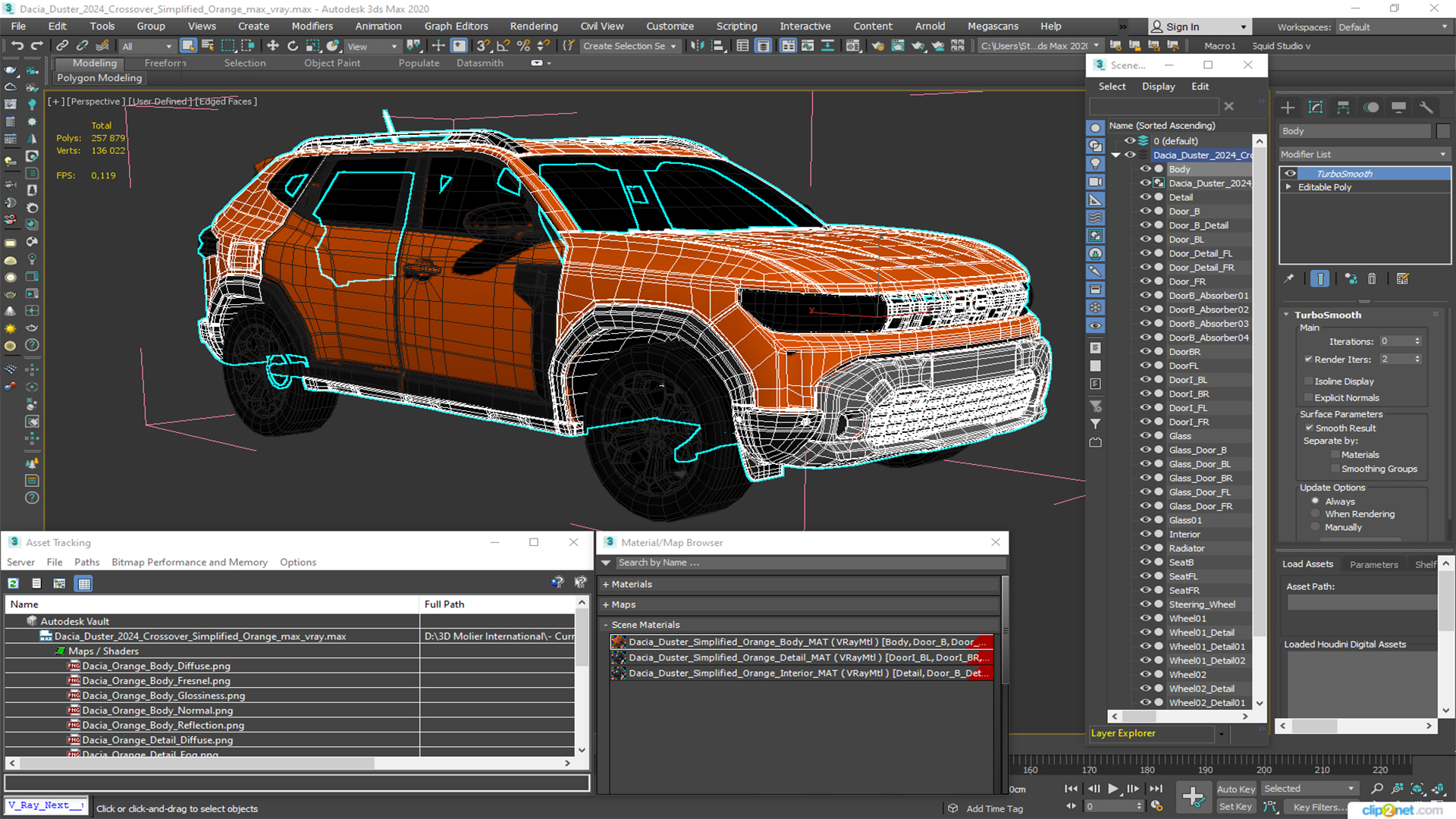Select the When Rendering radio button

pos(1315,514)
